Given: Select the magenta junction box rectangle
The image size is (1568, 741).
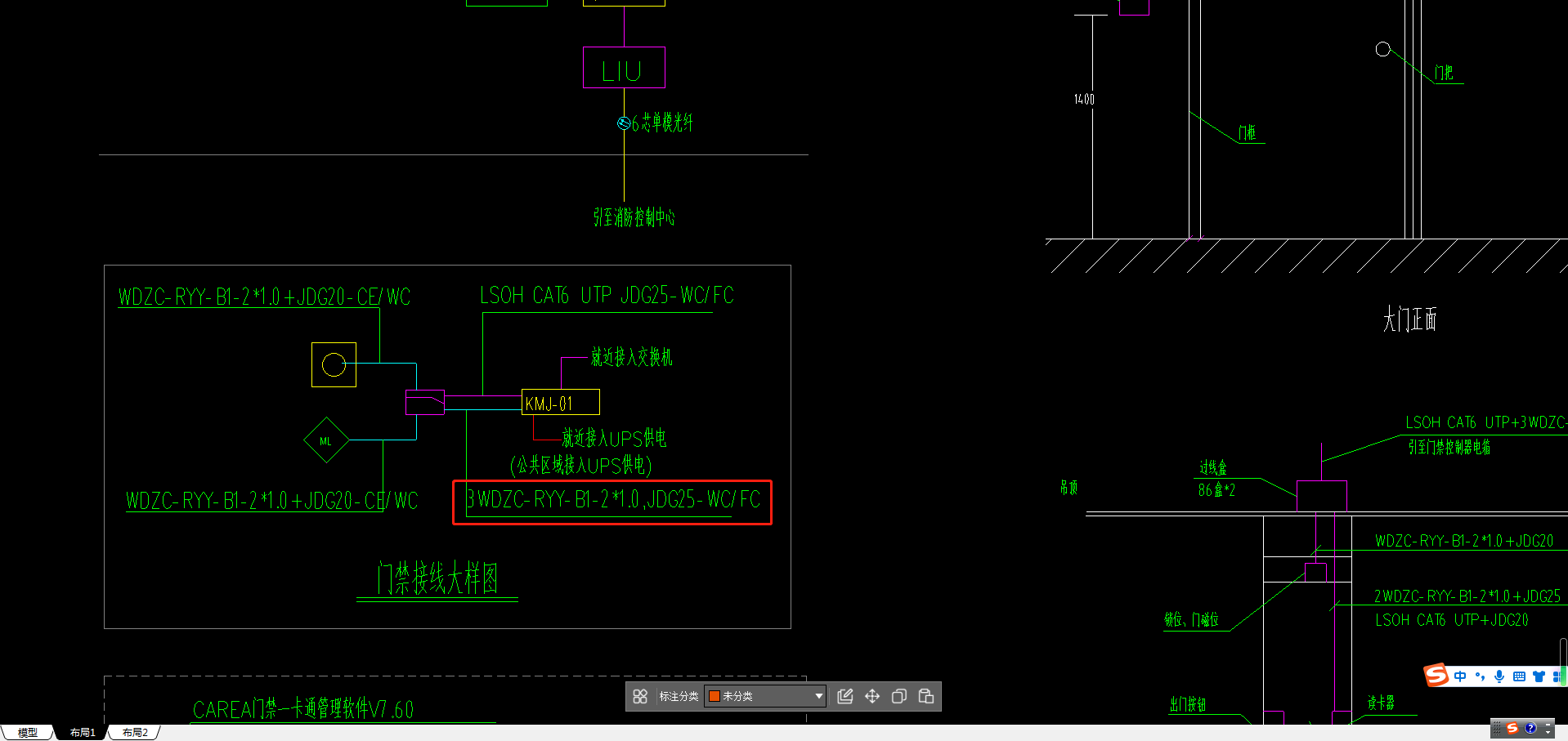Looking at the screenshot, I should pos(1321,497).
